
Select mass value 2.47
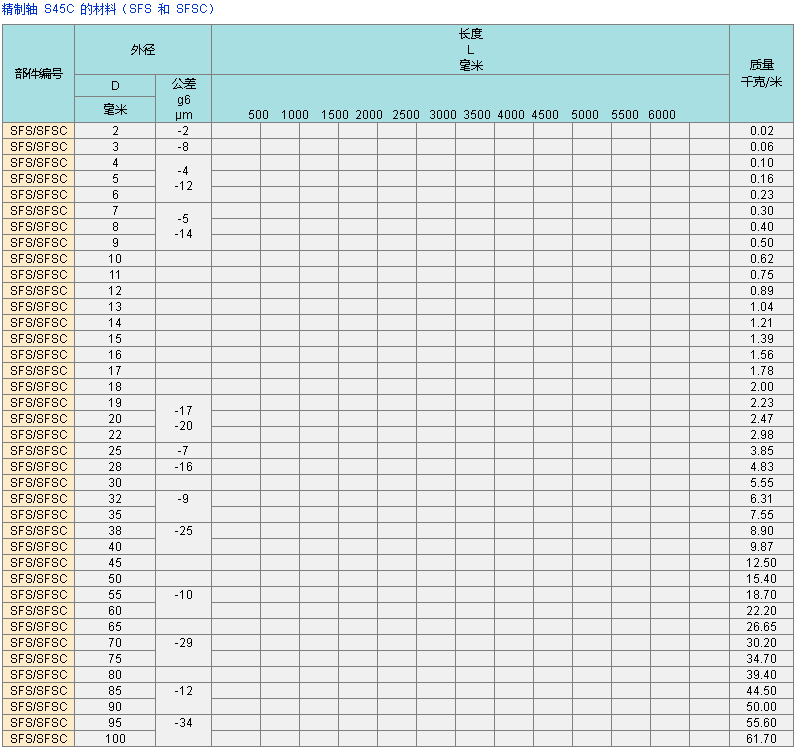(762, 418)
